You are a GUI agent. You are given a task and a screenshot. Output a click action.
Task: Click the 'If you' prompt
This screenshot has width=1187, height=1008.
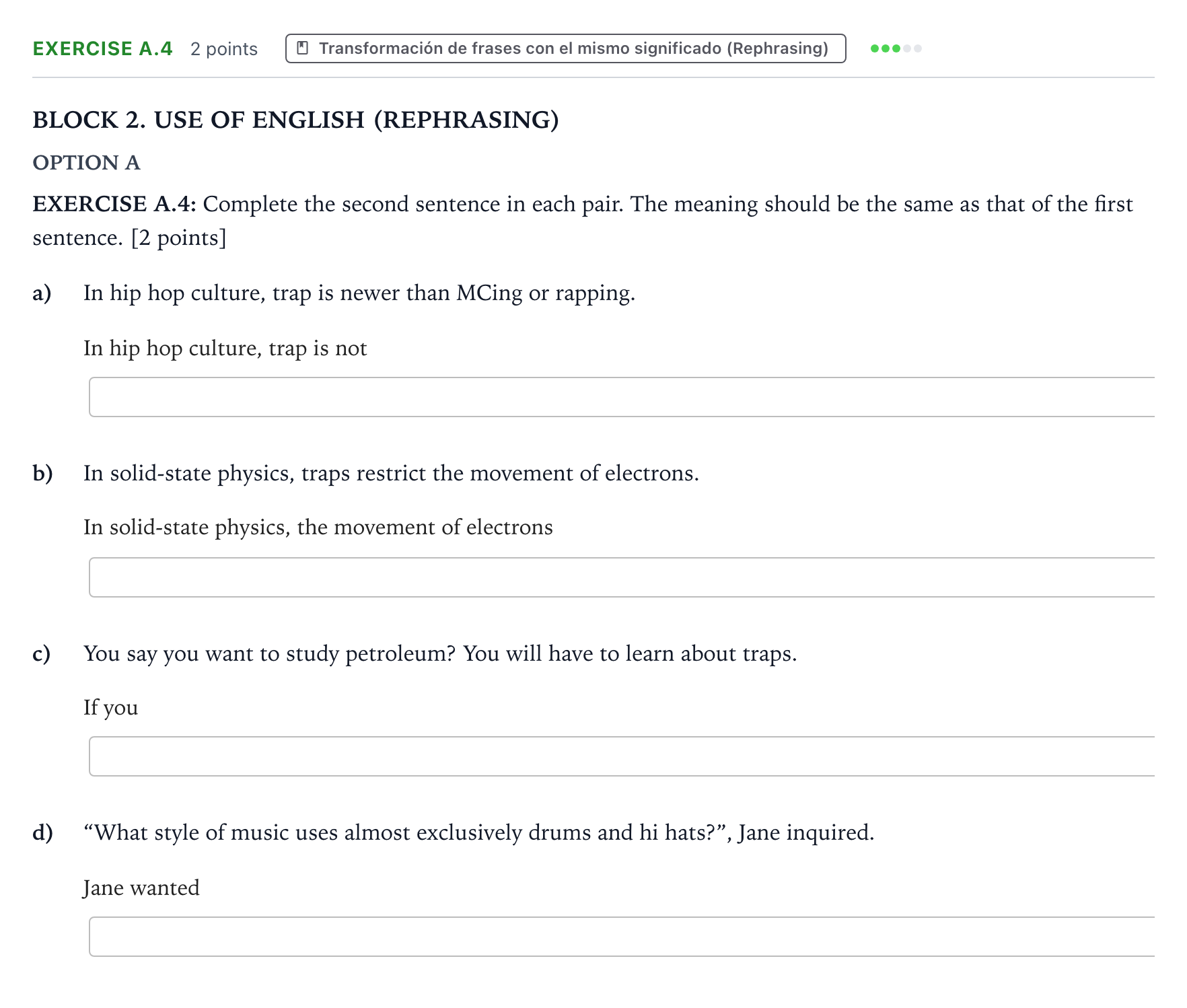pyautogui.click(x=111, y=708)
